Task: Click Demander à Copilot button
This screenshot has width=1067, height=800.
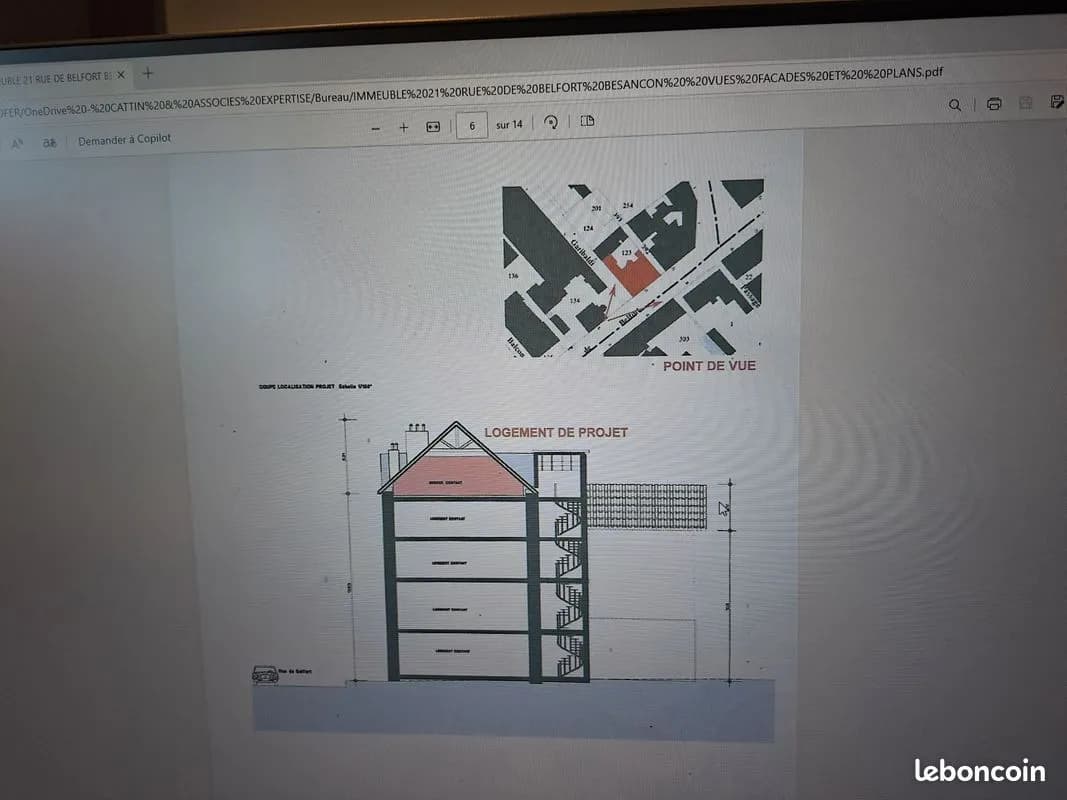Action: point(125,139)
